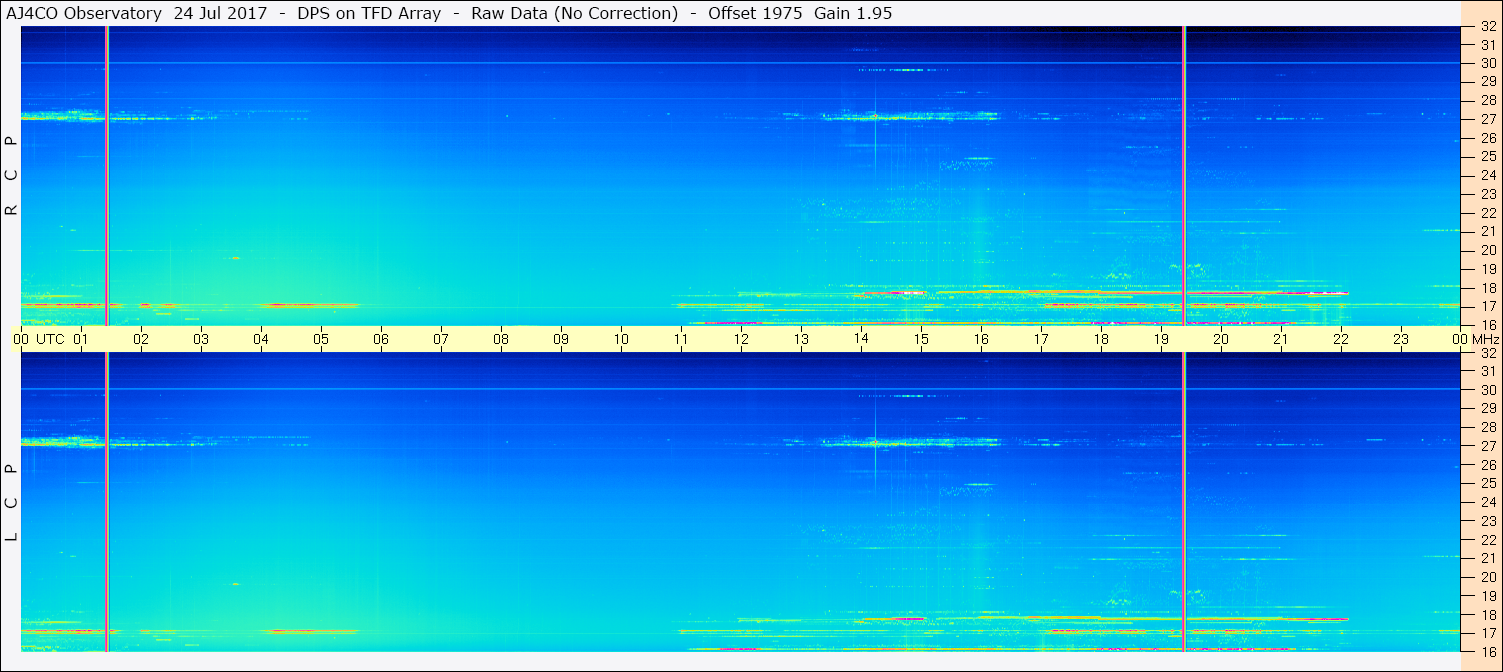
Task: Click the 17 MHz label on LCP frequency scale
Action: point(1488,633)
